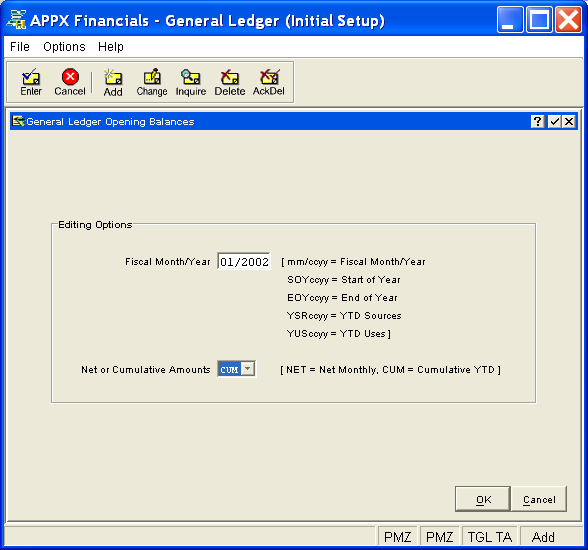Click the Net or Cumulative Amounts label
Image resolution: width=588 pixels, height=550 pixels.
(146, 370)
